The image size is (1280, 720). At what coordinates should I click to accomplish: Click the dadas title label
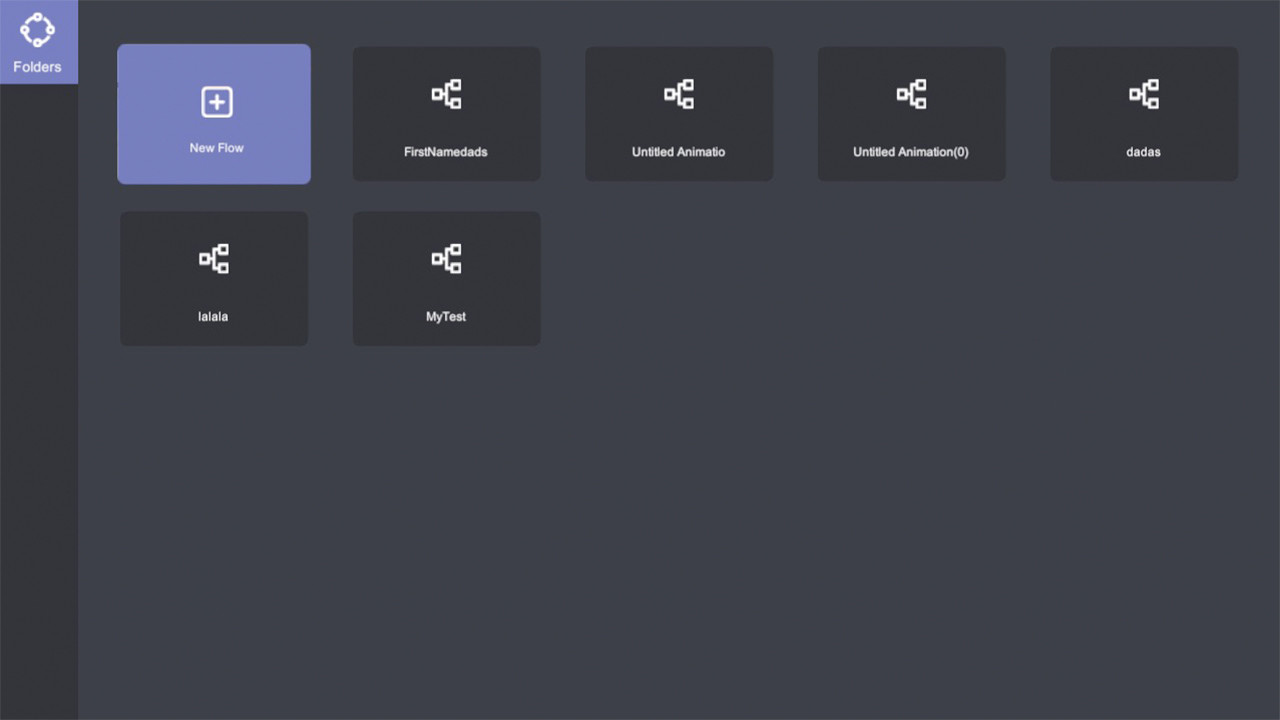pyautogui.click(x=1143, y=151)
